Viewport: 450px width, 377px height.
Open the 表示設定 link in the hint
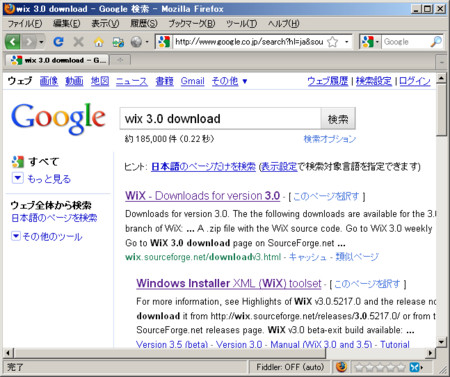tap(278, 166)
